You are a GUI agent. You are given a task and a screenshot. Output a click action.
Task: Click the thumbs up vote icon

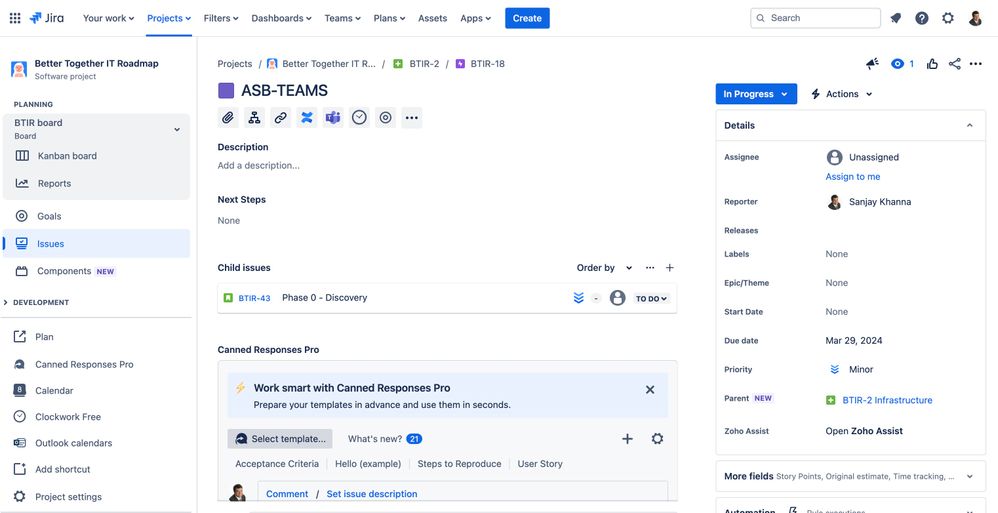point(932,64)
